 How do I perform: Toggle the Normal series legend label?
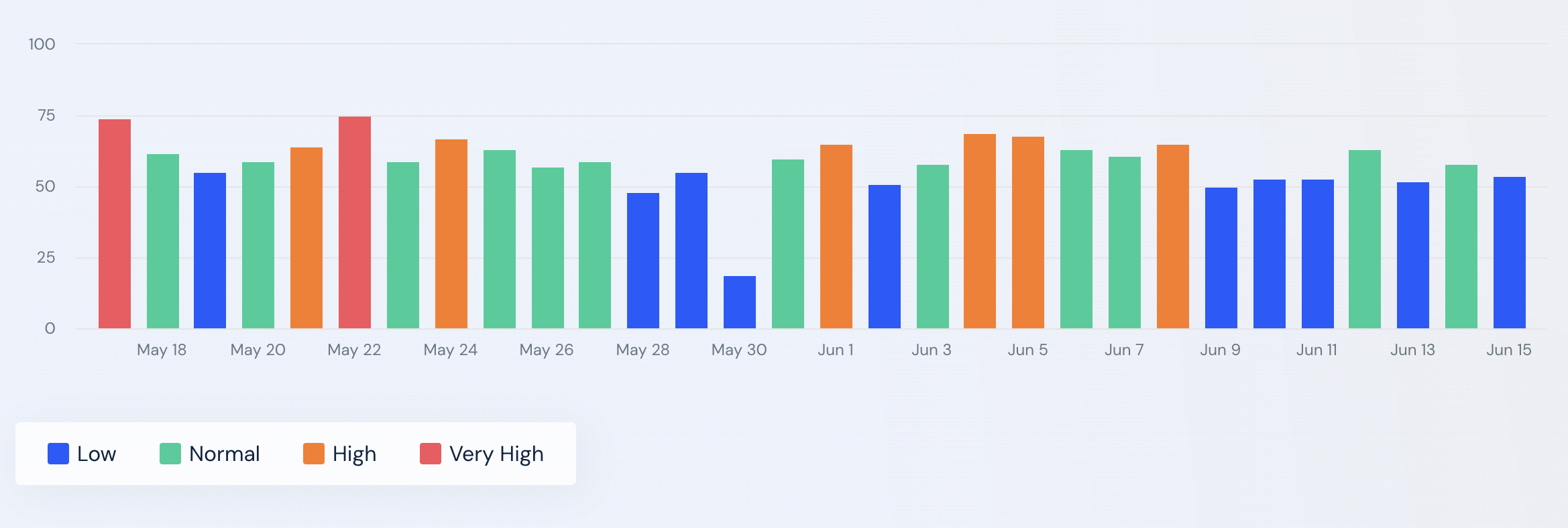[x=224, y=454]
